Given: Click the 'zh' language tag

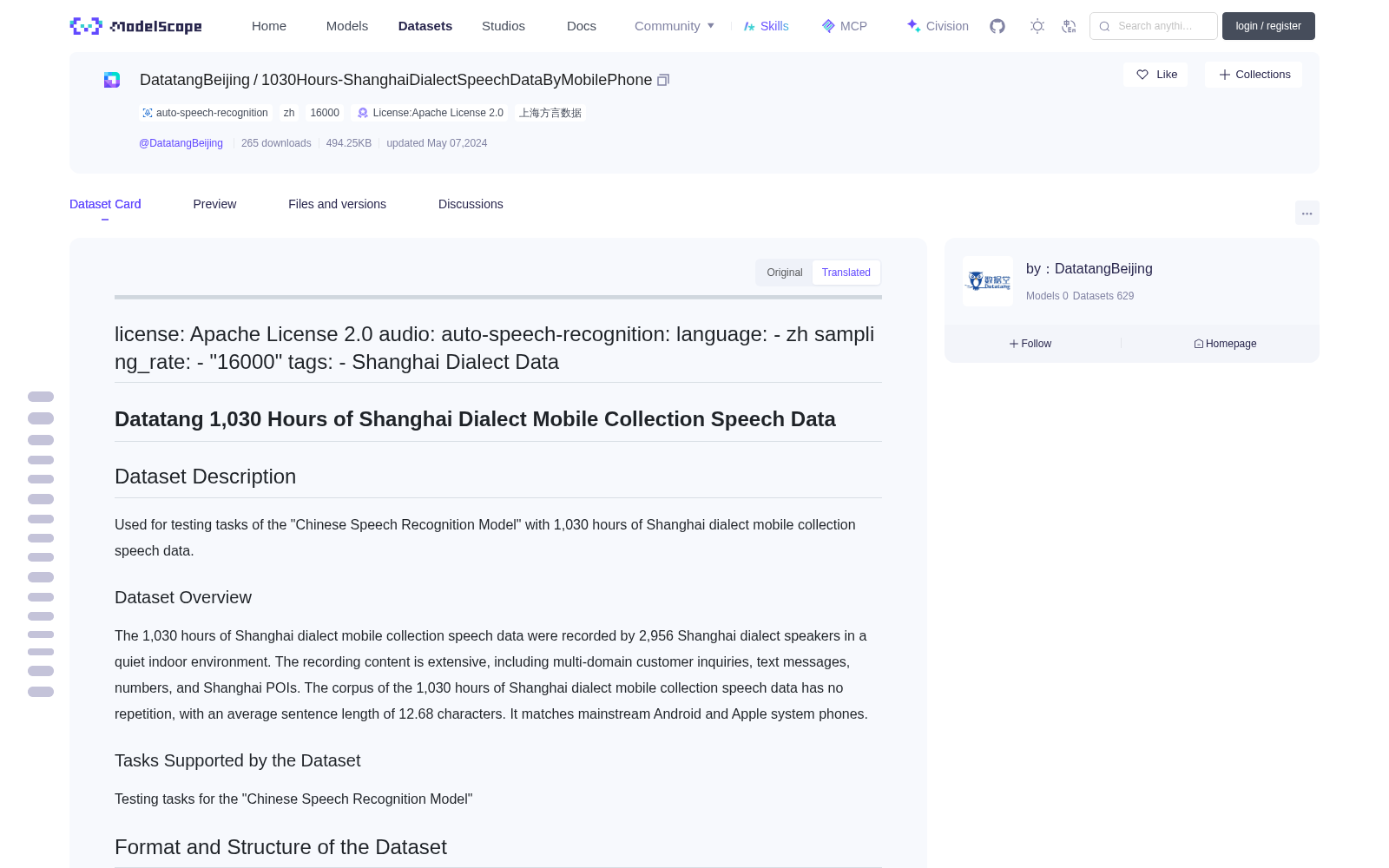Looking at the screenshot, I should click(289, 113).
